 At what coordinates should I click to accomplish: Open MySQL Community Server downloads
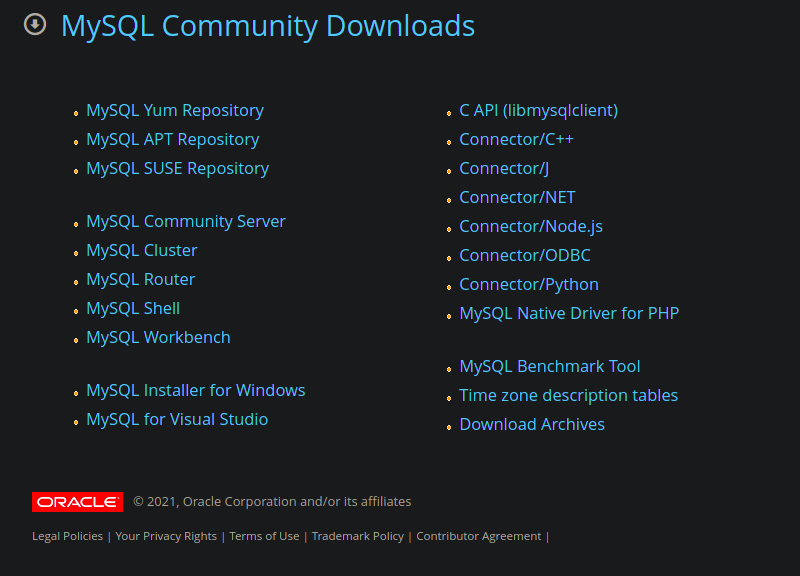tap(186, 222)
